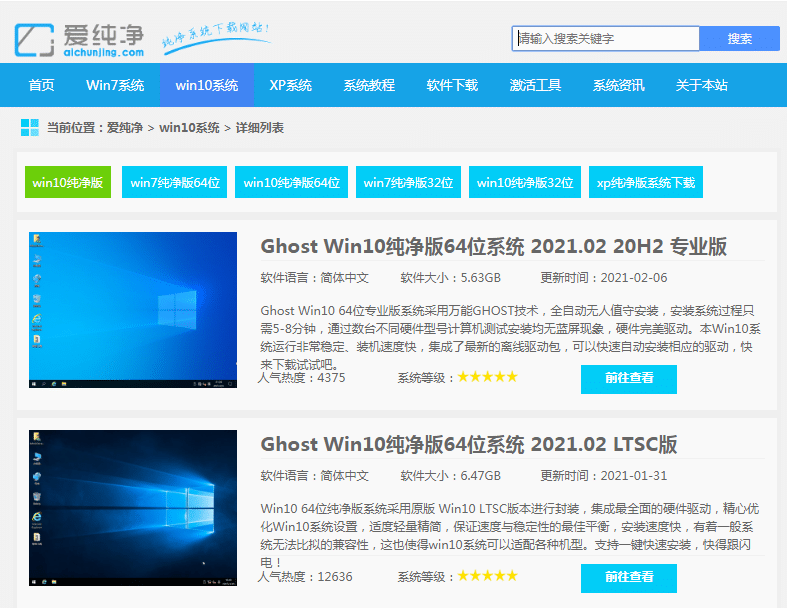Click the blue windows icon beside 当前位置
Image resolution: width=787 pixels, height=608 pixels.
point(30,128)
